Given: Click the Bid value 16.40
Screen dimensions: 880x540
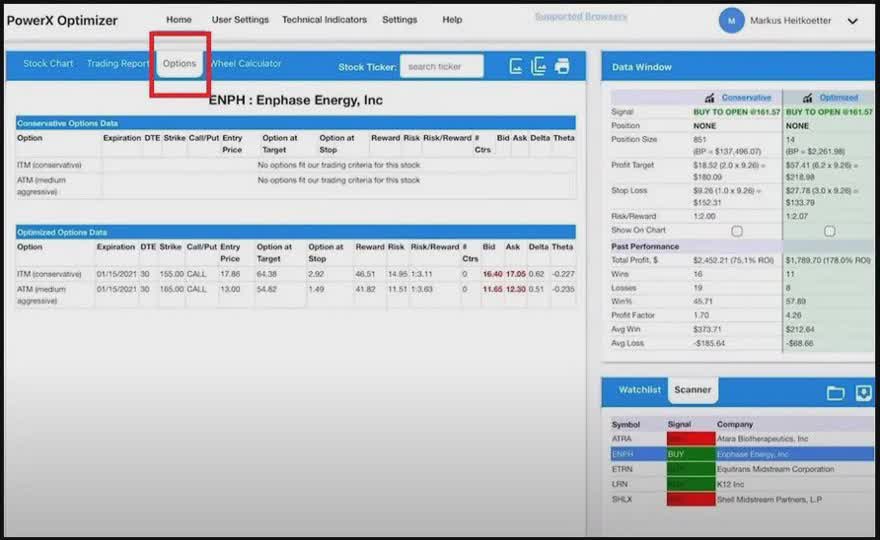Looking at the screenshot, I should (x=492, y=274).
